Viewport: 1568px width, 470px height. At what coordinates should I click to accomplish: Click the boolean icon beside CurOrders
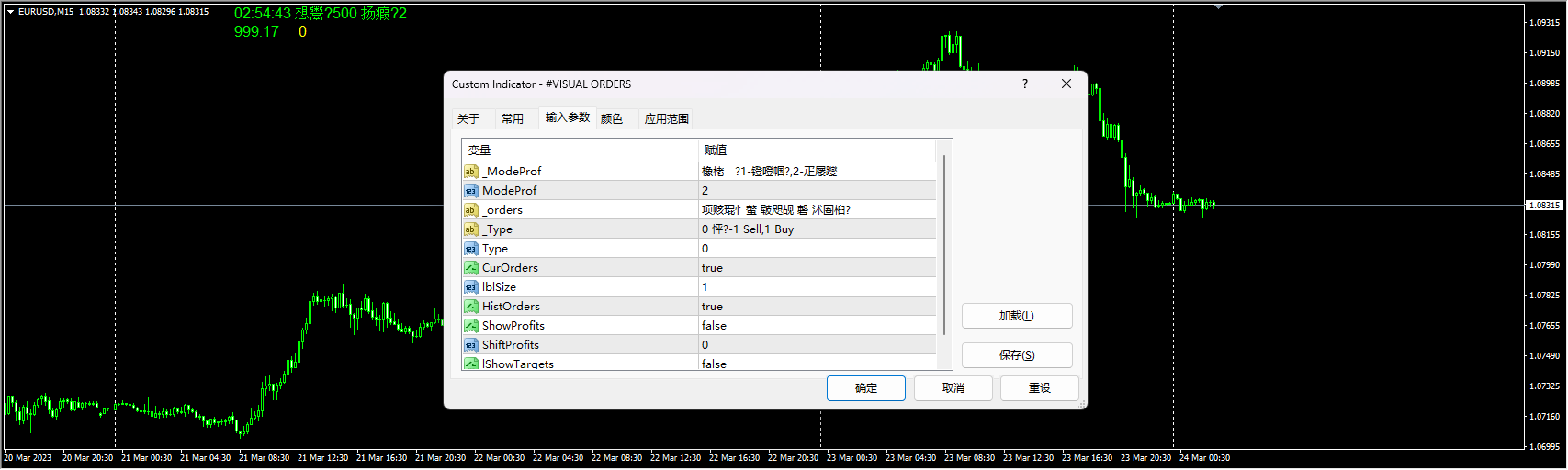pos(470,268)
